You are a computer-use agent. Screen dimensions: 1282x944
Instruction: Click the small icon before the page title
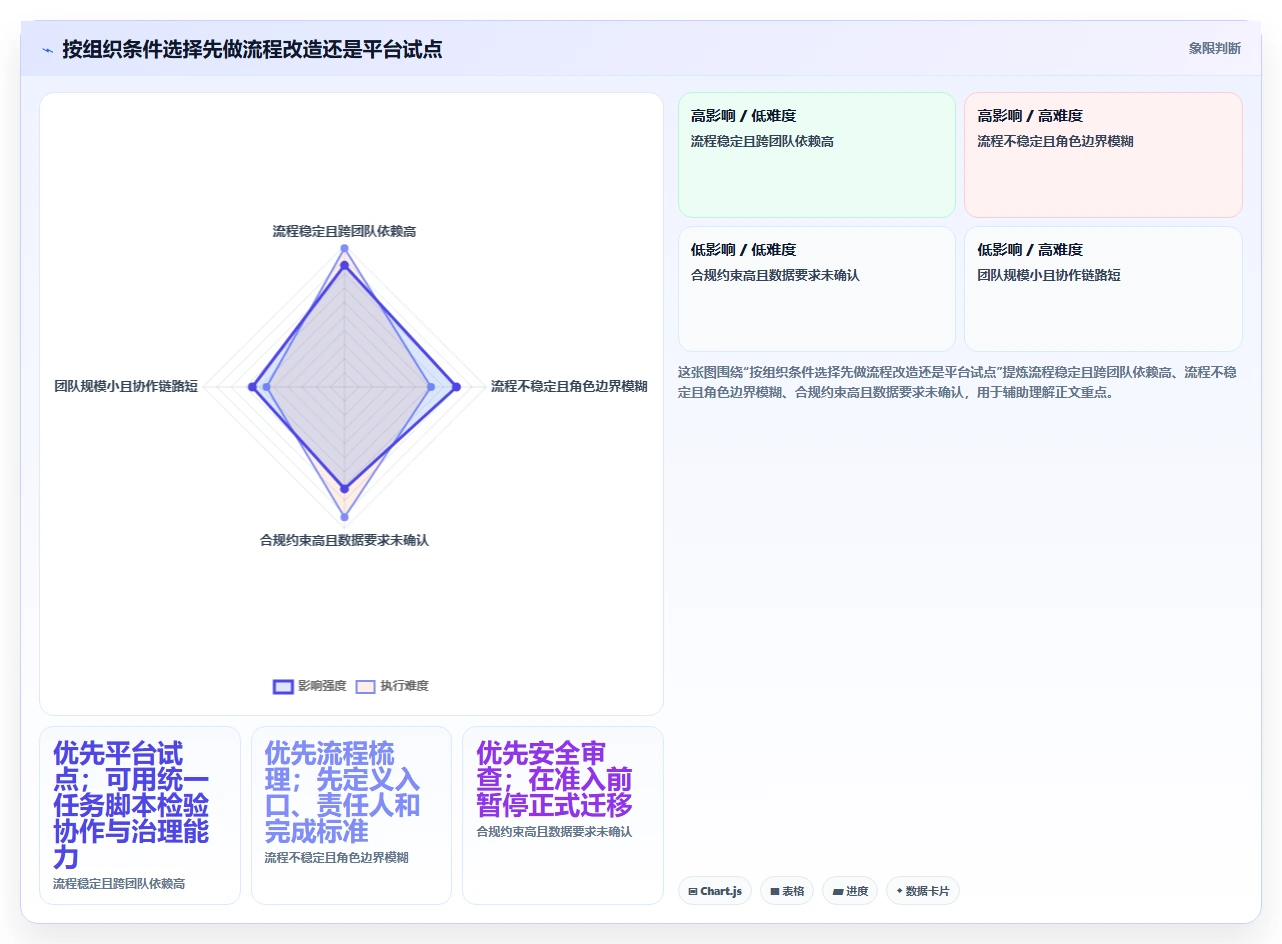click(x=47, y=50)
